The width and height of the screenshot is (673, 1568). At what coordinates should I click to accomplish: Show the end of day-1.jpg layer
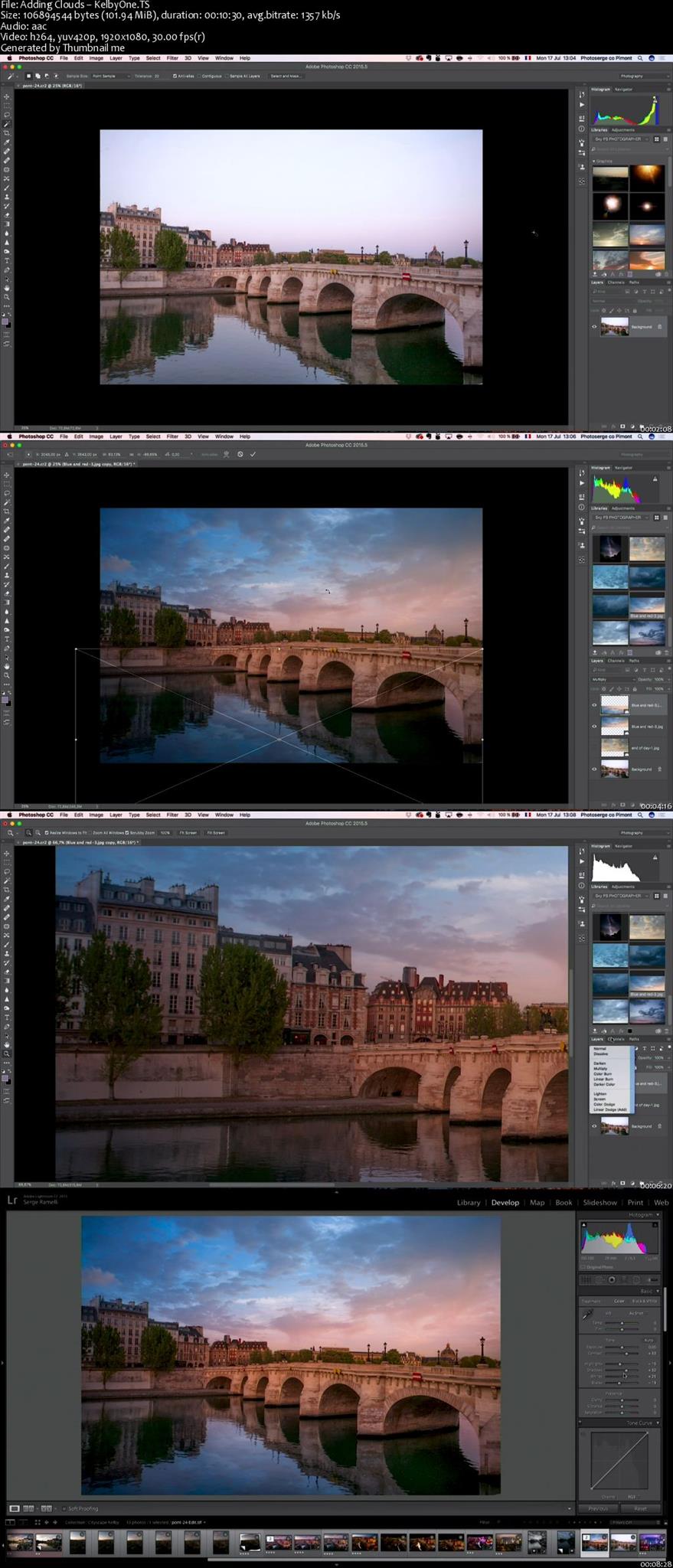(594, 748)
